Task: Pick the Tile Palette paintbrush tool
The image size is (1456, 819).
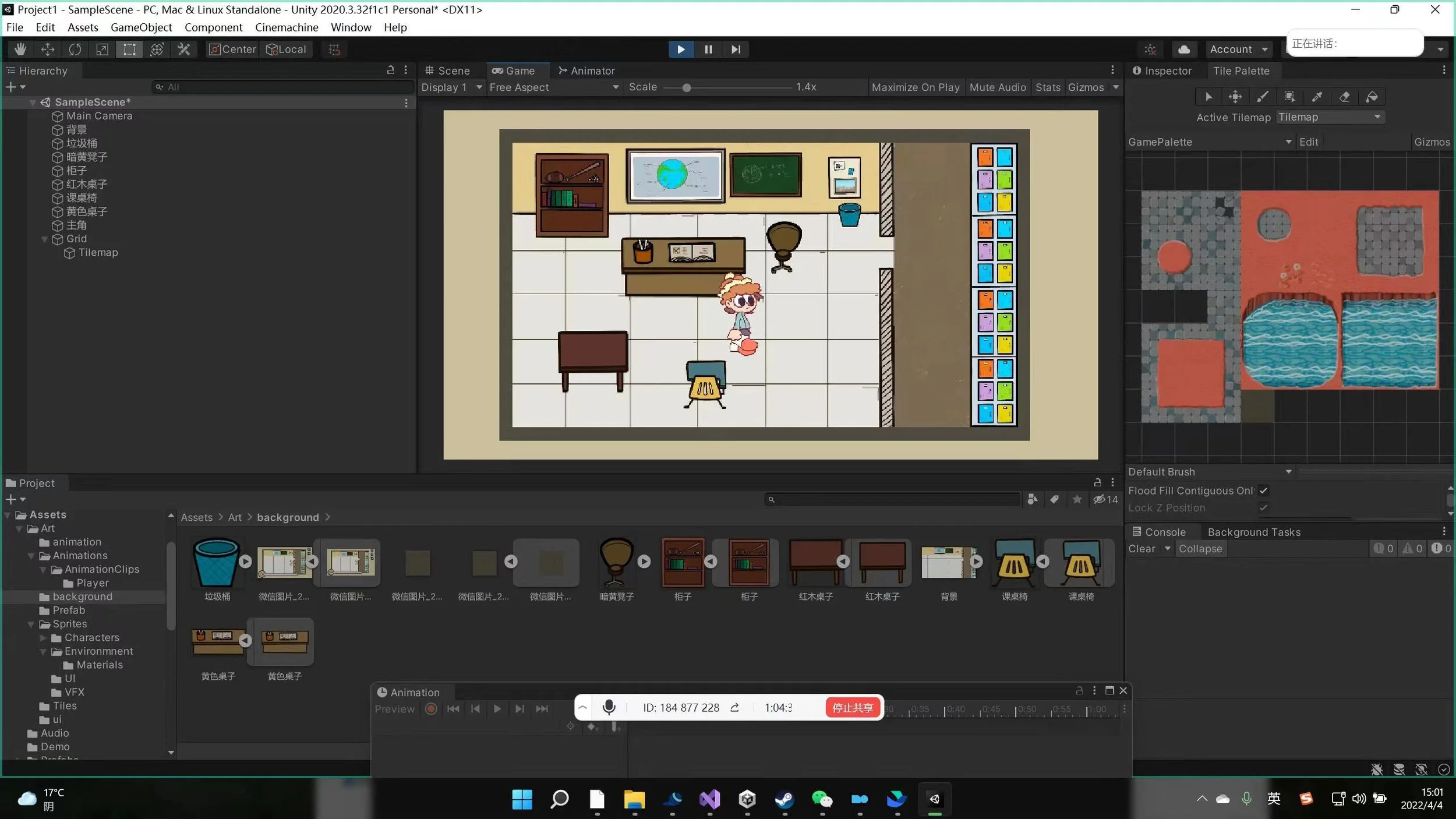Action: pos(1262,97)
